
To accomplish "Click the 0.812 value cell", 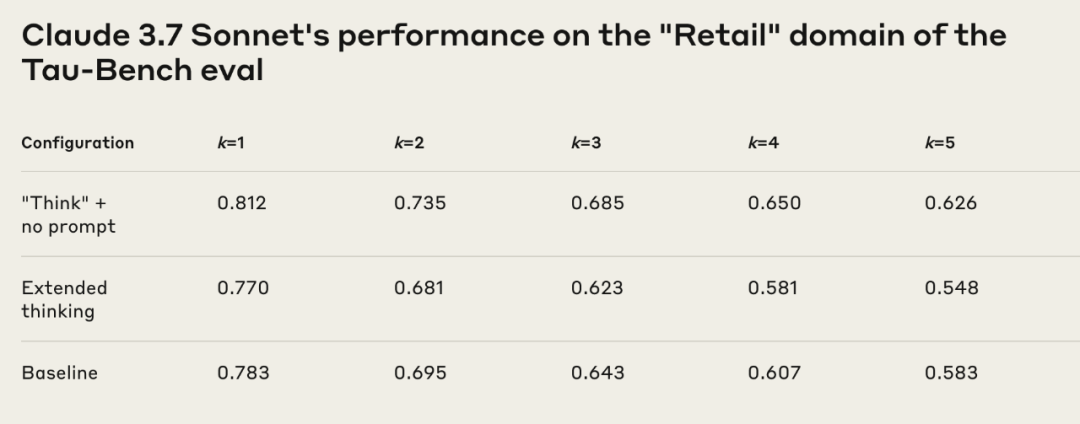I will coord(242,203).
